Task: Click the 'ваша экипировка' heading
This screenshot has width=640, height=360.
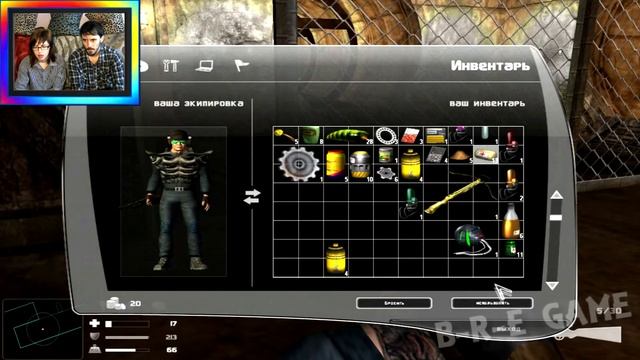Action: (199, 103)
